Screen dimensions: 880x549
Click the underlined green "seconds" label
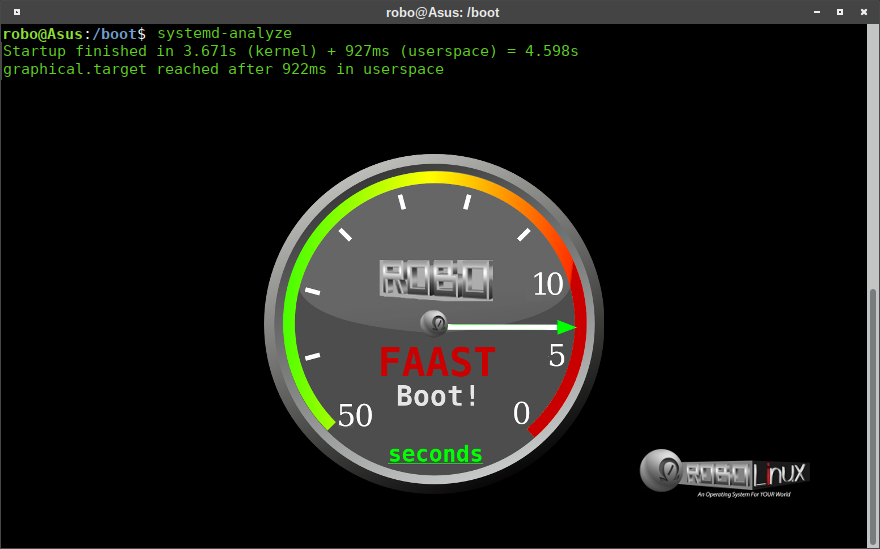[435, 454]
